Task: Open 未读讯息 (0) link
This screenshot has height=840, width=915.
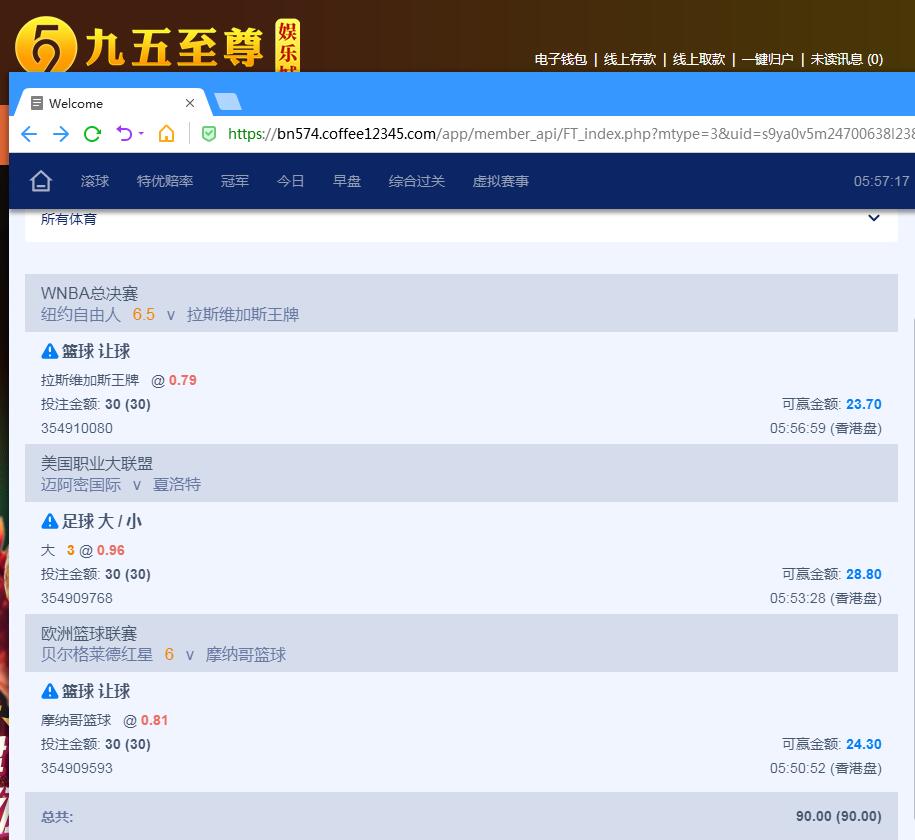Action: point(846,60)
